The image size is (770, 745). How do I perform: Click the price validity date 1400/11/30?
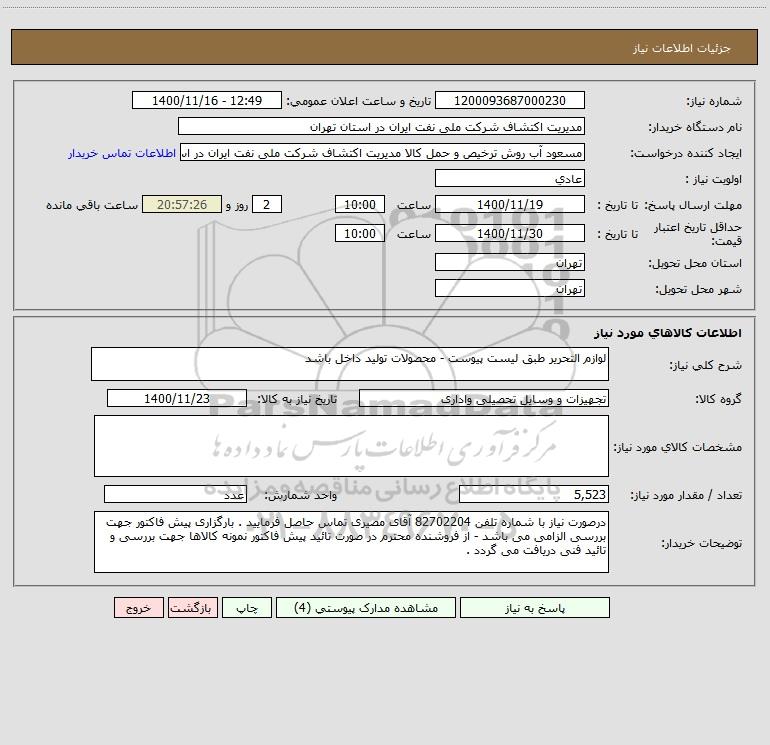coord(510,233)
